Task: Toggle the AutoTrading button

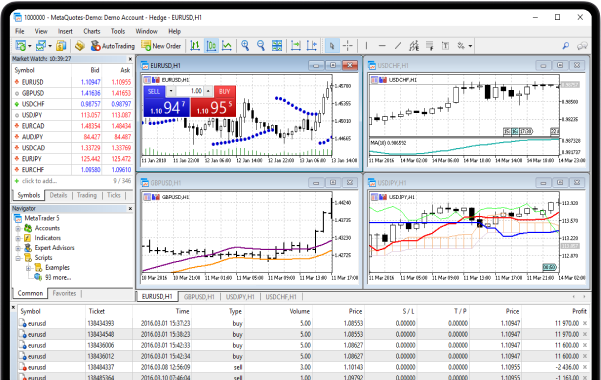Action: point(113,46)
